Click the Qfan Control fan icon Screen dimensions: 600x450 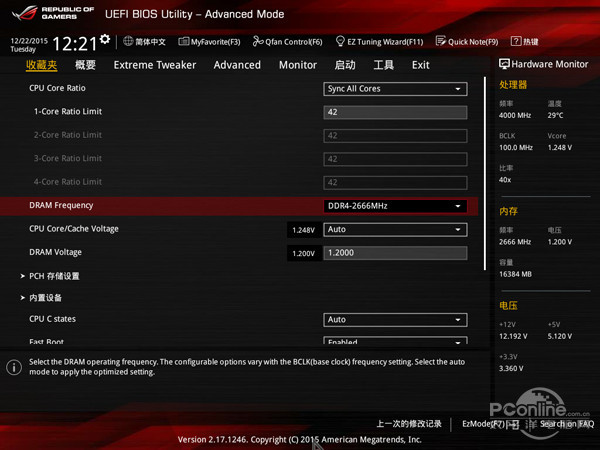tap(258, 41)
